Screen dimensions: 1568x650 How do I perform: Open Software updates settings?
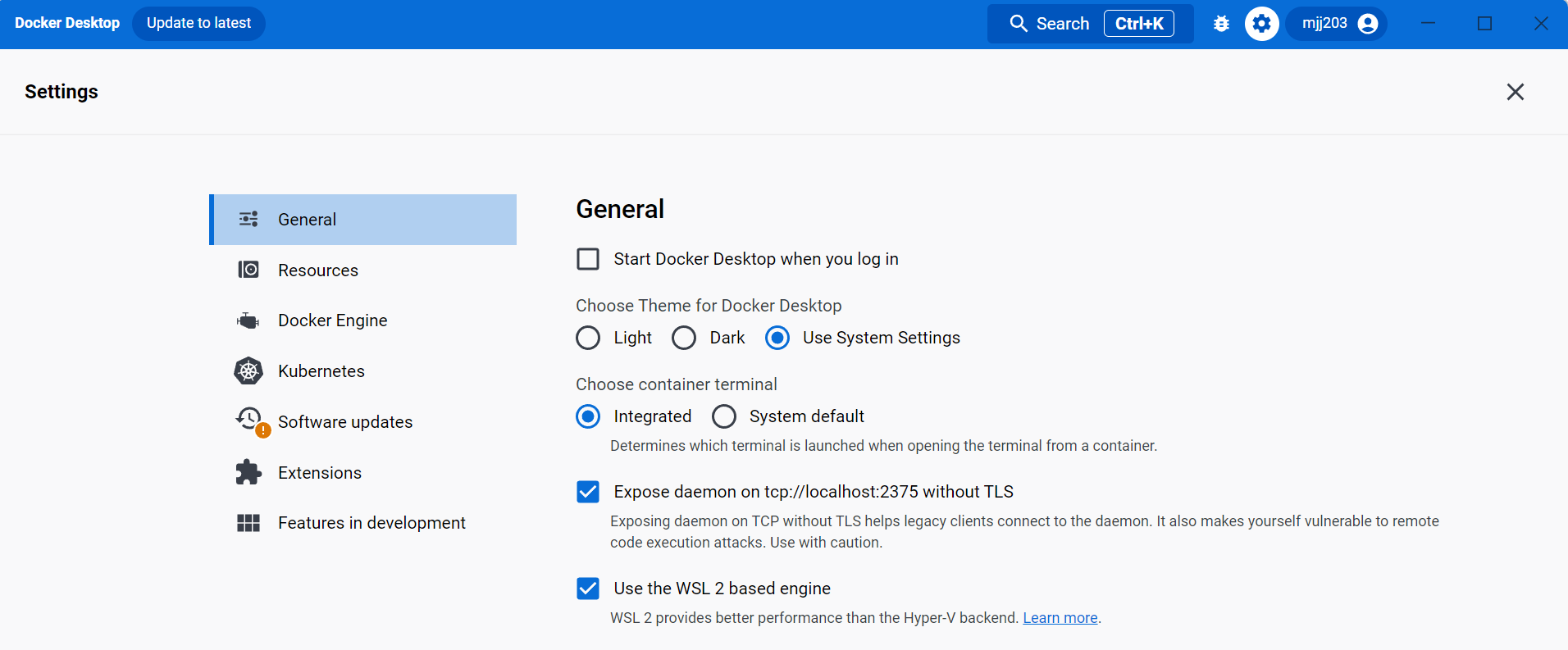(x=363, y=422)
